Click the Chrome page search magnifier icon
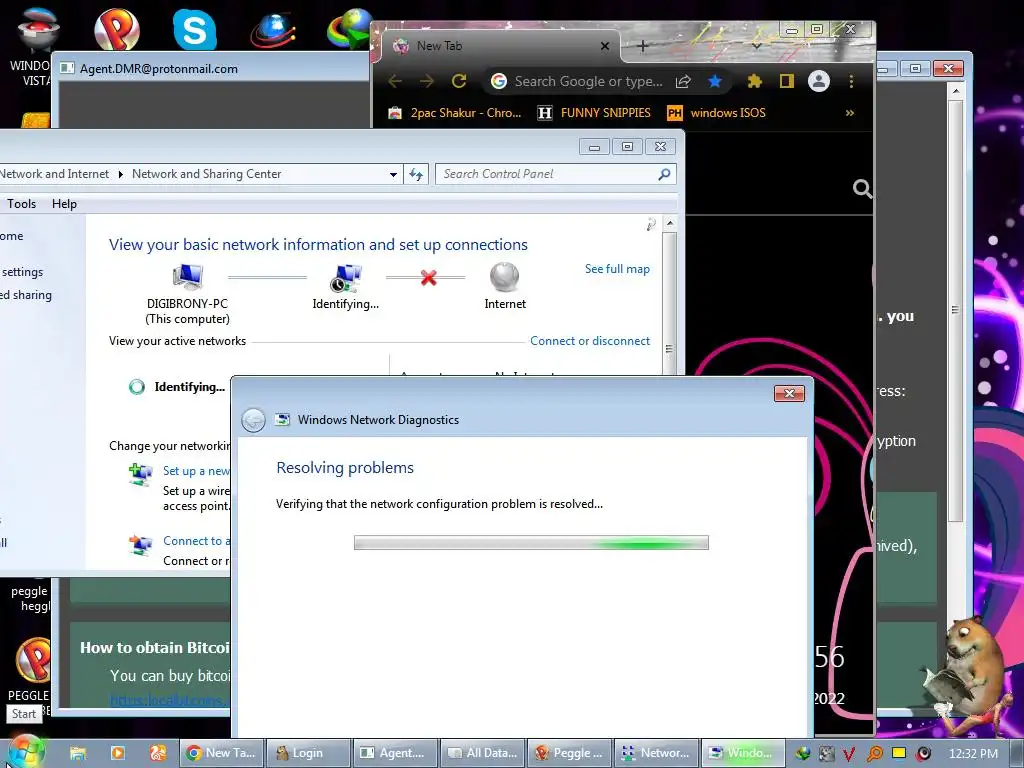 [x=862, y=189]
